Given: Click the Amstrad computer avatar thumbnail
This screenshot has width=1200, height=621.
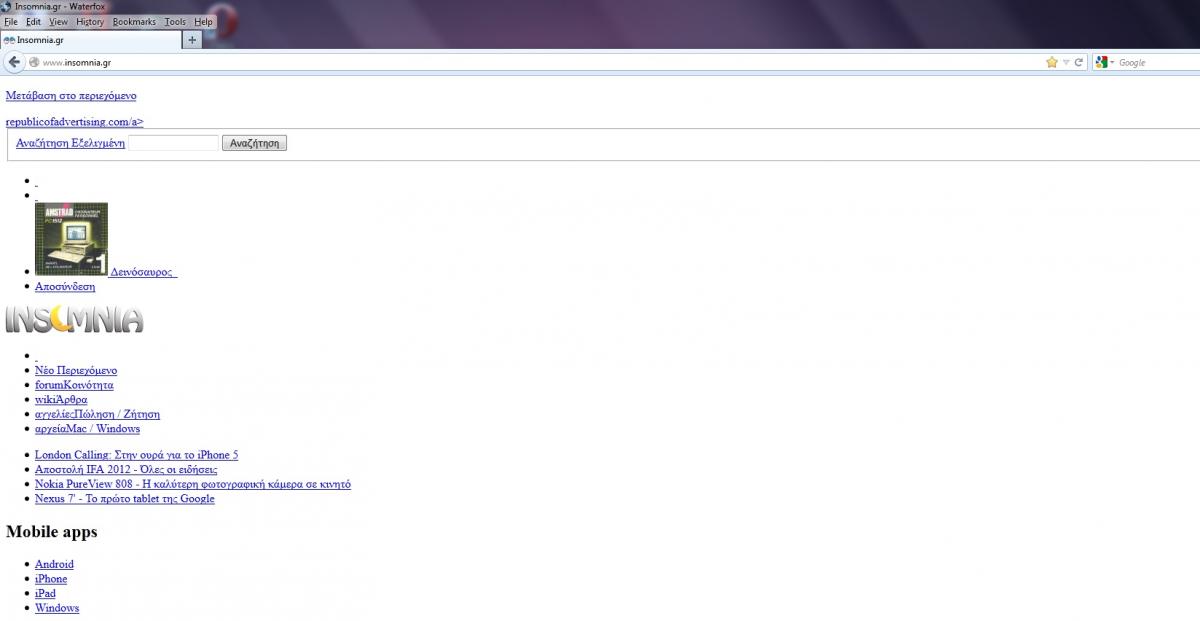Looking at the screenshot, I should click(x=71, y=239).
